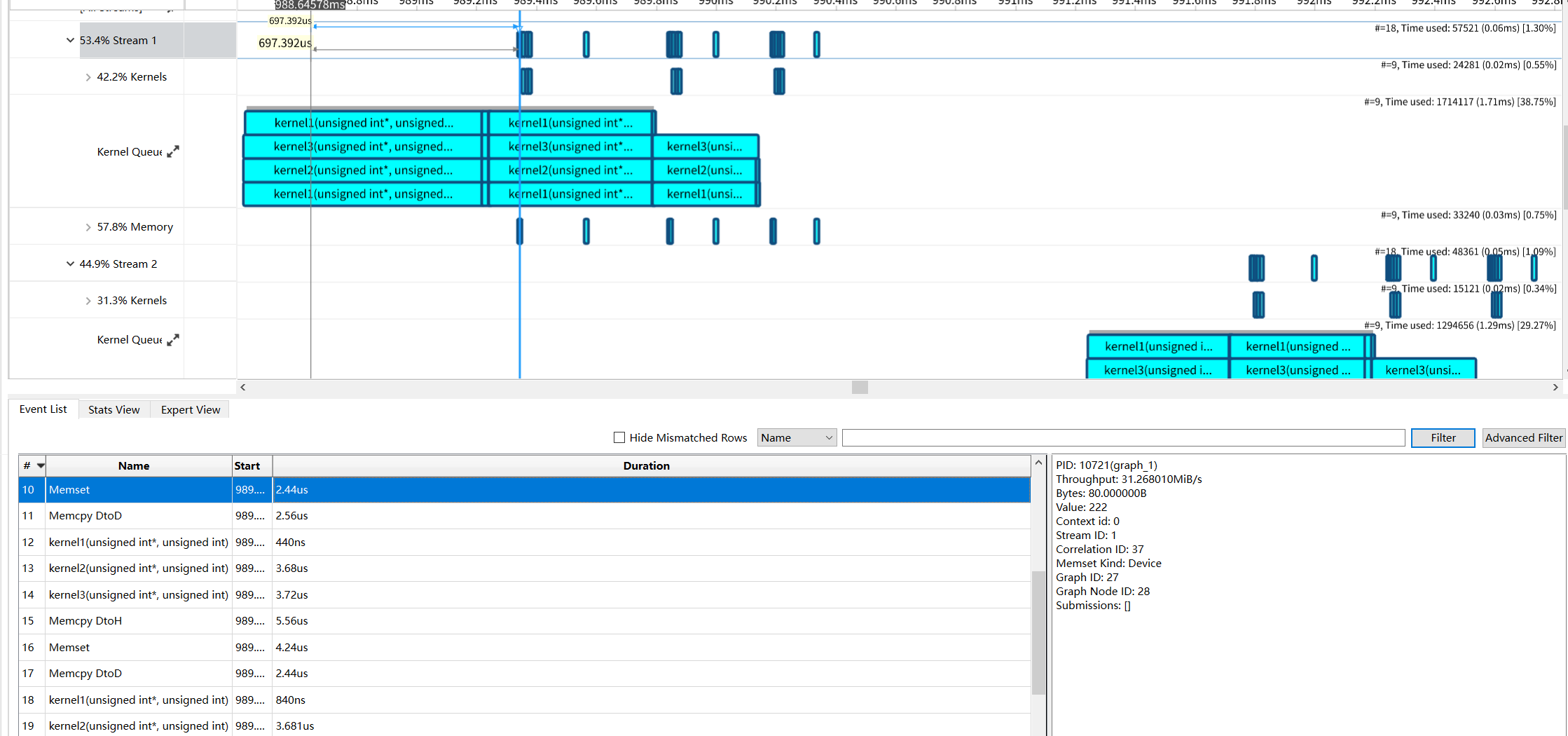
Task: Collapse the Stream 1 row
Action: [x=70, y=40]
